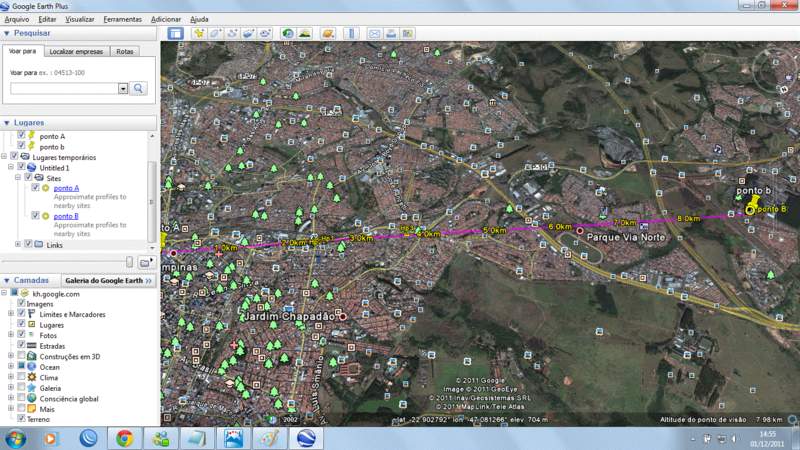800x450 pixels.
Task: Select the Add Polygon tool
Action: (x=215, y=34)
